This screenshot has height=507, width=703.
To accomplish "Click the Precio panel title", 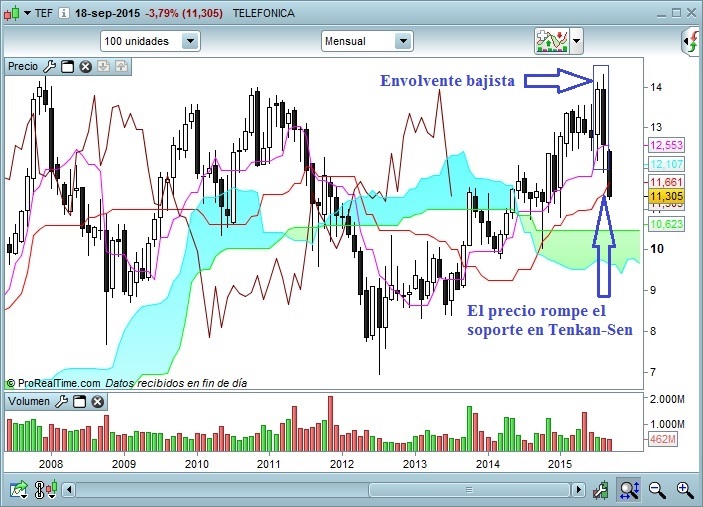I will (x=23, y=66).
